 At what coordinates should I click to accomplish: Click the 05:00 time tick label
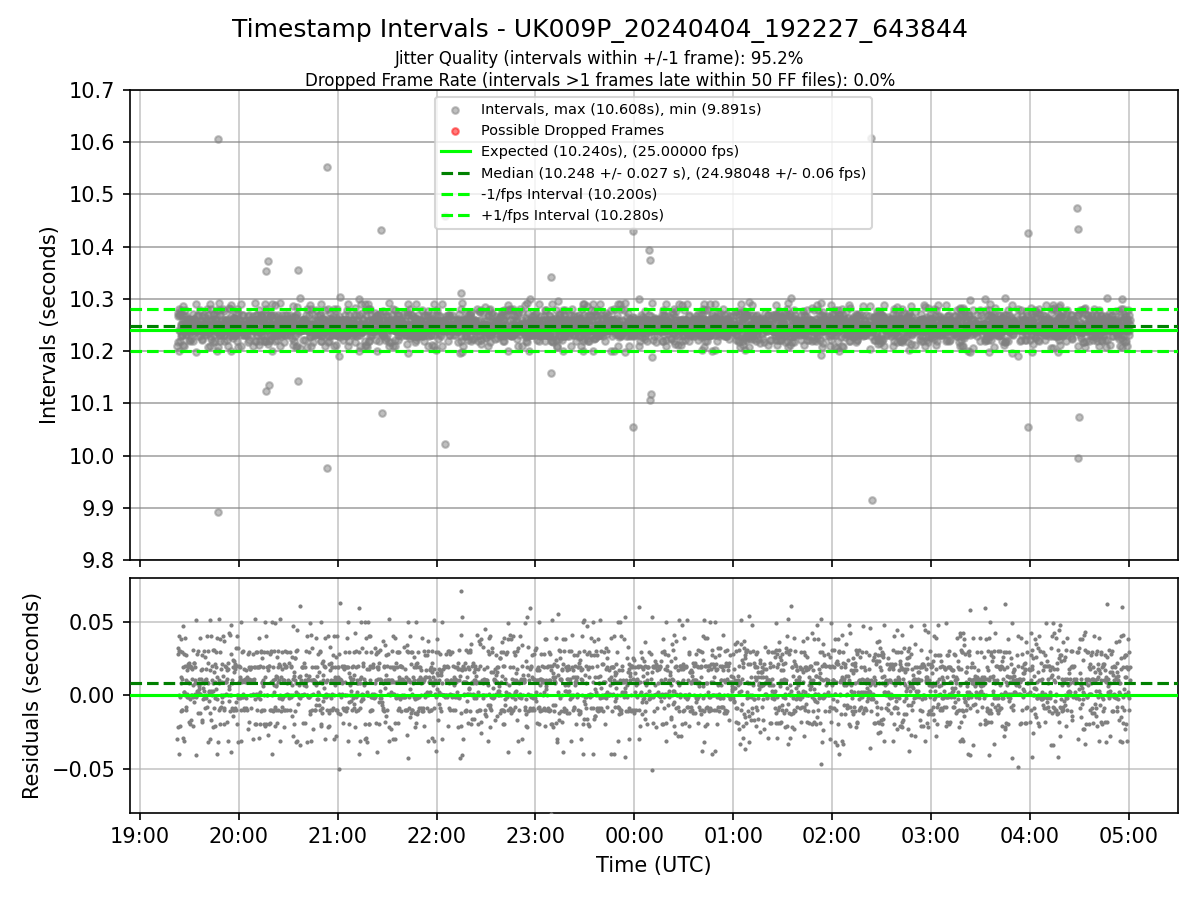click(1129, 834)
